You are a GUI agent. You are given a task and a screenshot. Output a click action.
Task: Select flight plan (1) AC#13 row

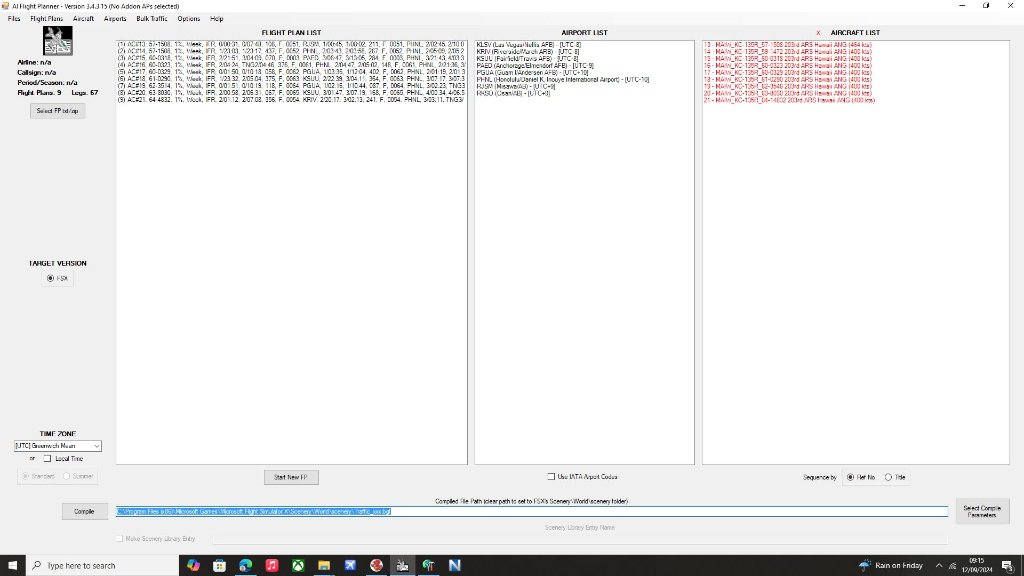pyautogui.click(x=291, y=44)
